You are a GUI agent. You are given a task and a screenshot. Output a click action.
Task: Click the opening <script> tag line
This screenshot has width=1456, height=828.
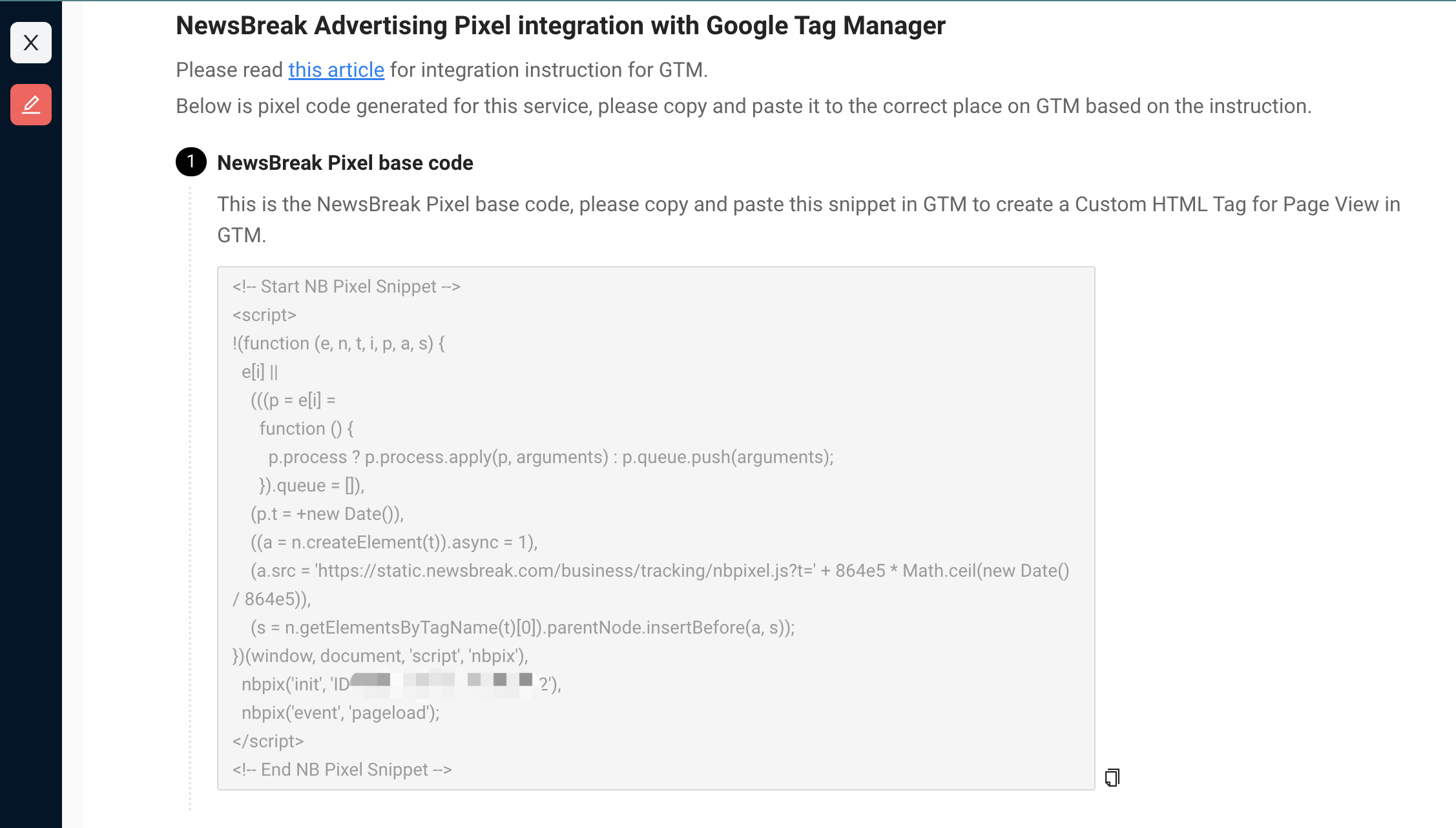coord(264,315)
